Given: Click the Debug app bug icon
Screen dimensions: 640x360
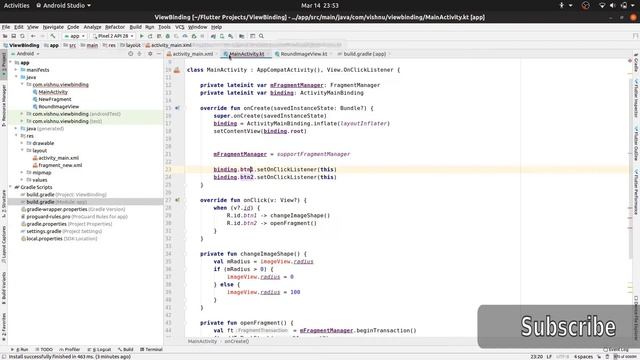Looking at the screenshot, I should [167, 36].
